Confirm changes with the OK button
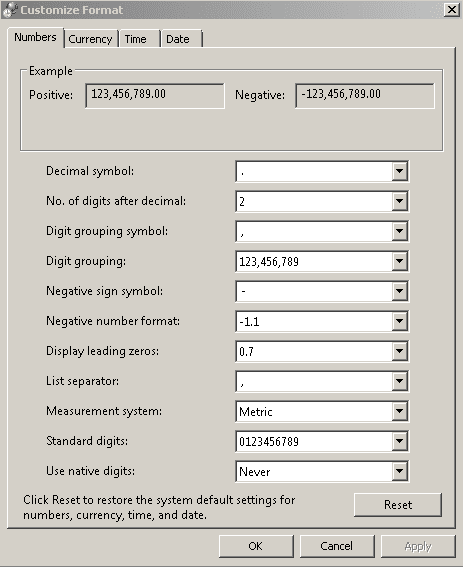Image resolution: width=463 pixels, height=567 pixels. (x=256, y=546)
